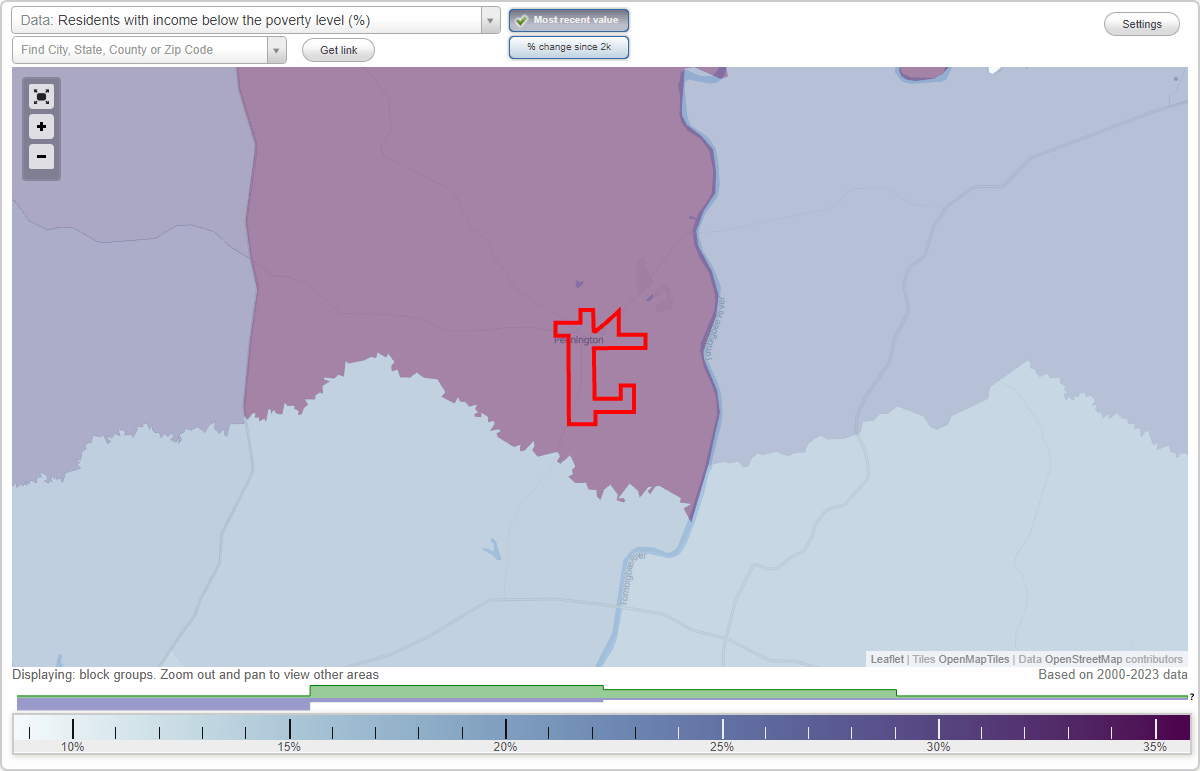This screenshot has width=1200, height=771.
Task: Open Settings in the top right corner
Action: point(1141,23)
